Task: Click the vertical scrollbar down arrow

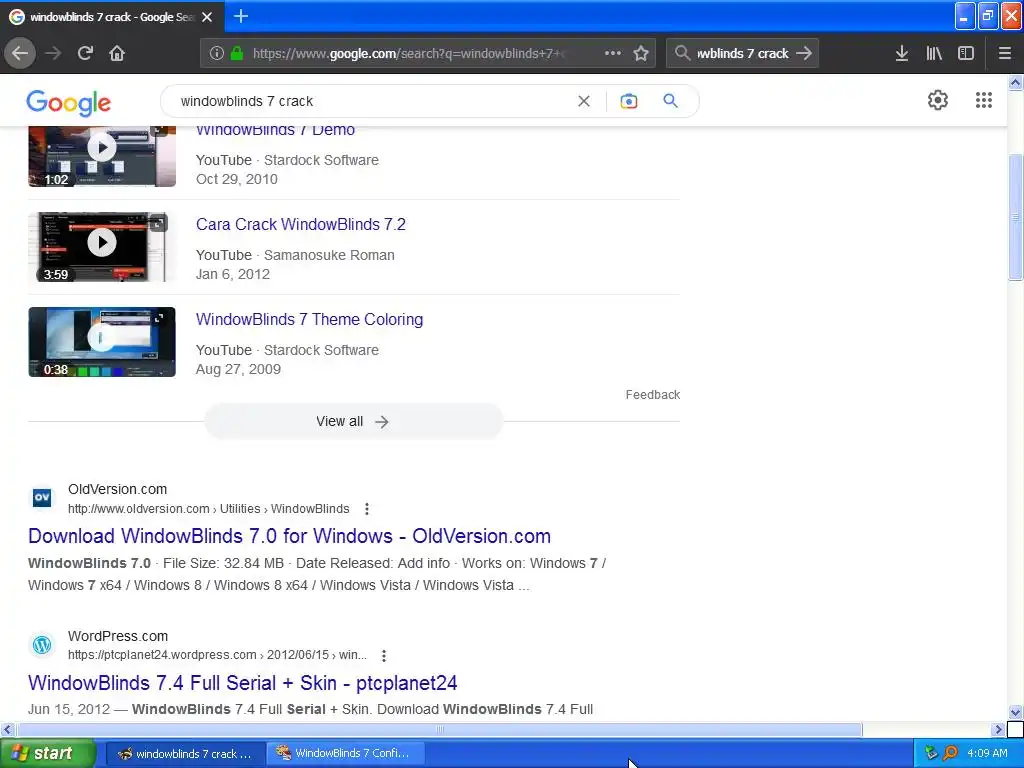Action: (1015, 712)
